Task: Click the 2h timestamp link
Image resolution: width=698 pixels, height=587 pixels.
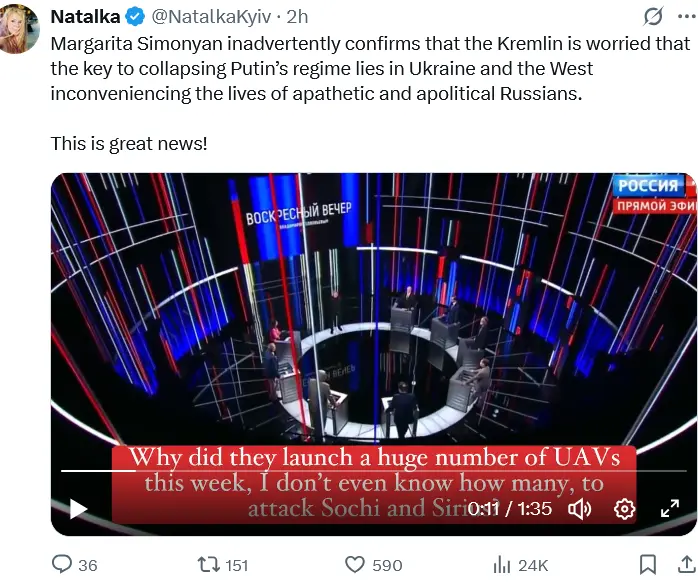Action: pos(297,17)
